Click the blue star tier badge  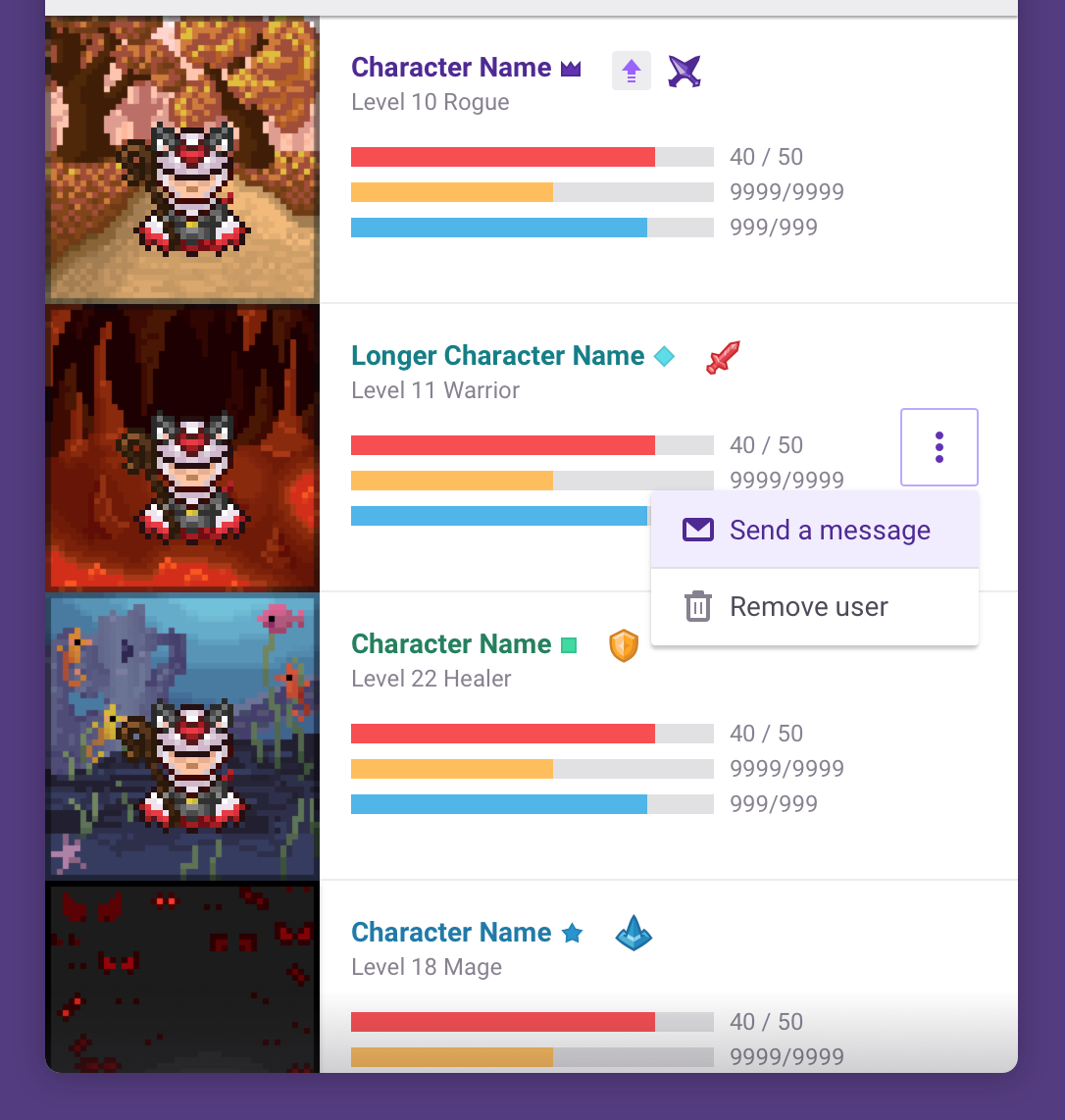[x=572, y=933]
